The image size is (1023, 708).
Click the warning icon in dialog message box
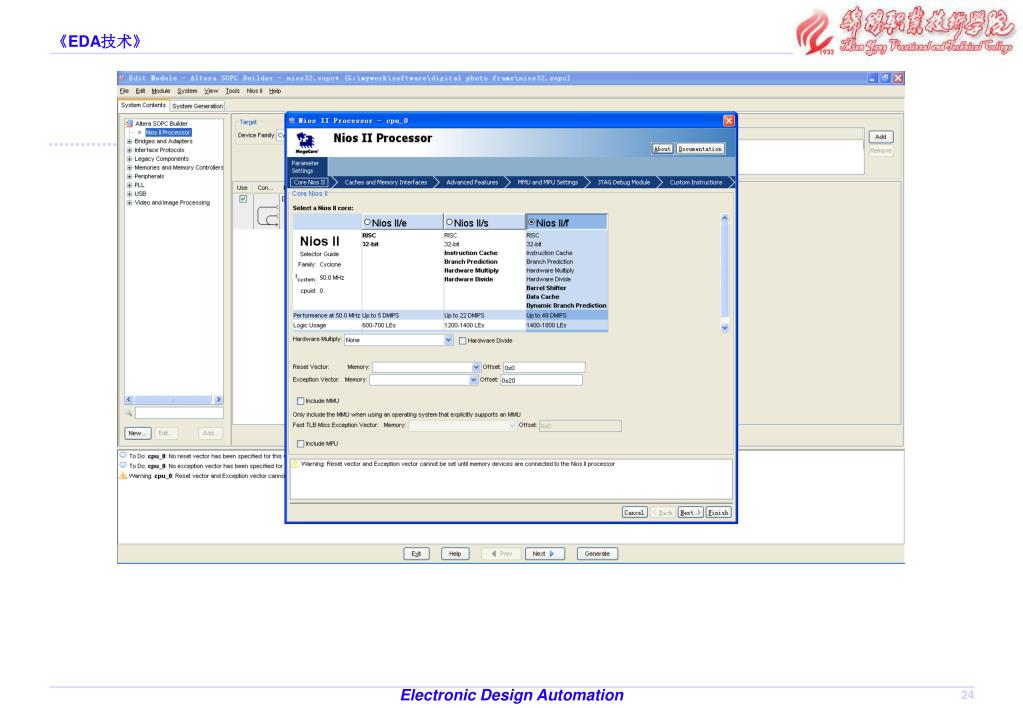pyautogui.click(x=294, y=464)
